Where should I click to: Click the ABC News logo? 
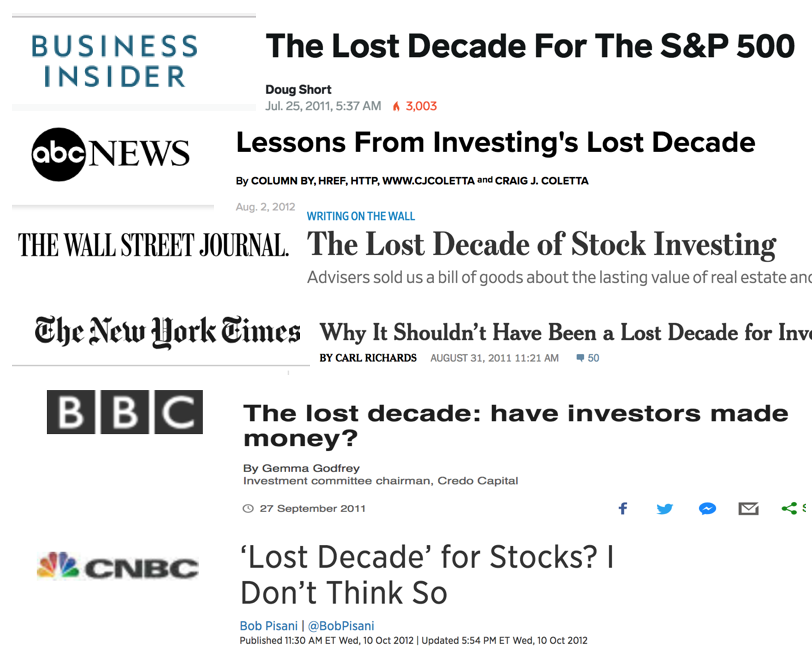[x=110, y=154]
